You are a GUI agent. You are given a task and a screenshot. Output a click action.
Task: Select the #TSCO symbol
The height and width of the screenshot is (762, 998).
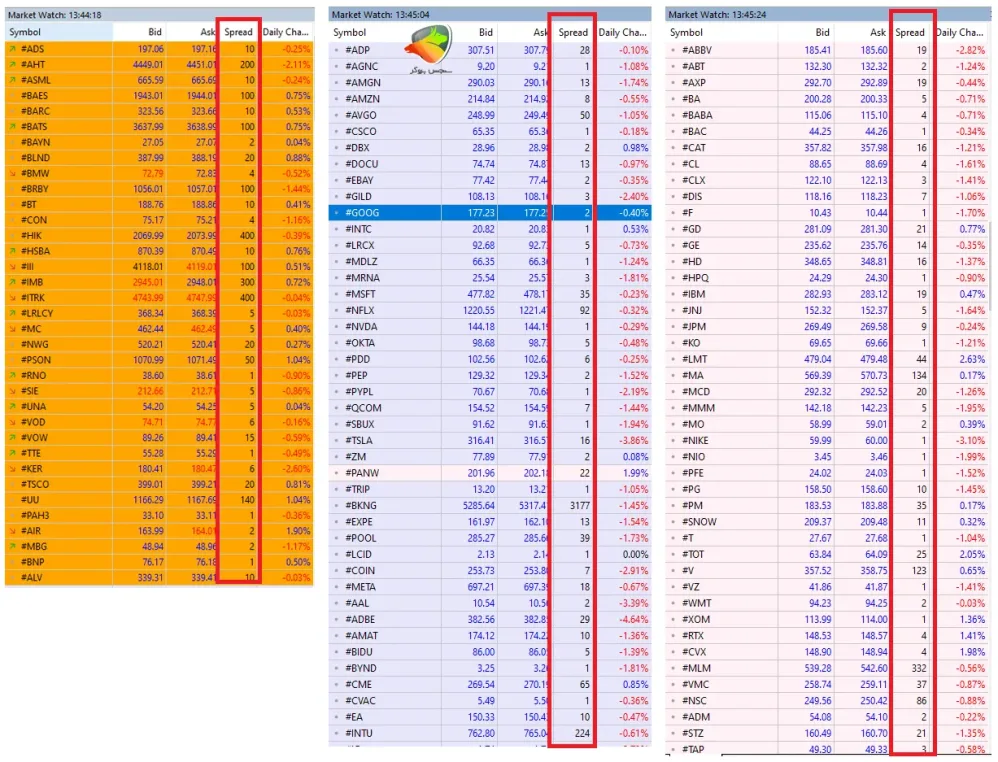[34, 484]
